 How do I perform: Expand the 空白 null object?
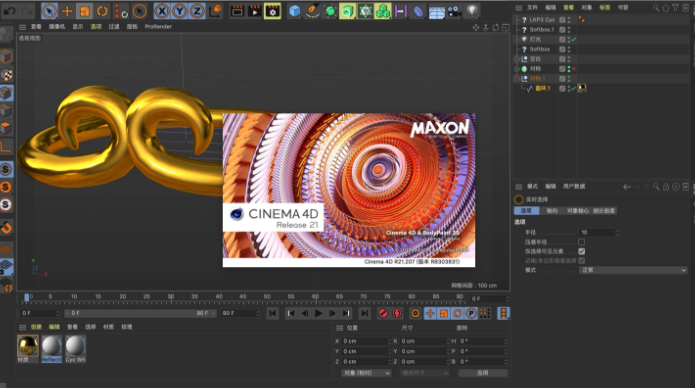point(516,59)
